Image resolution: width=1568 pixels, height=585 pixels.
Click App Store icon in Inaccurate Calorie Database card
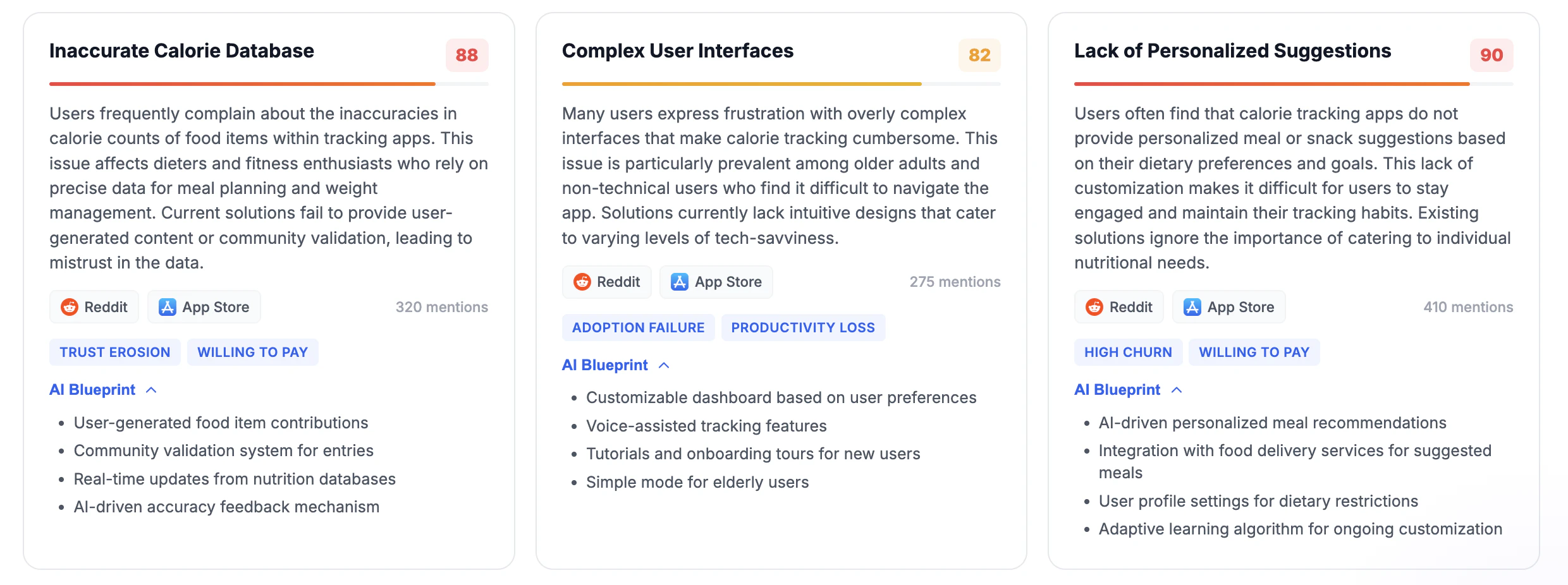[168, 307]
